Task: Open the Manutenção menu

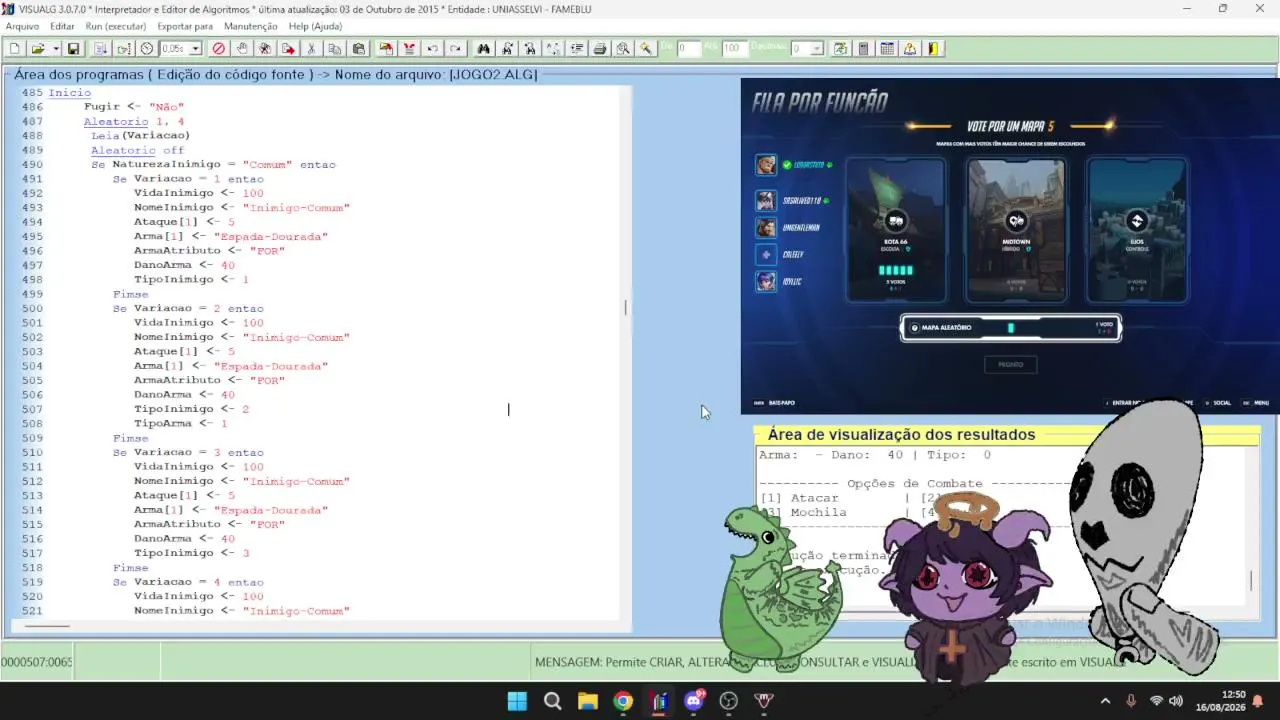Action: [x=251, y=26]
